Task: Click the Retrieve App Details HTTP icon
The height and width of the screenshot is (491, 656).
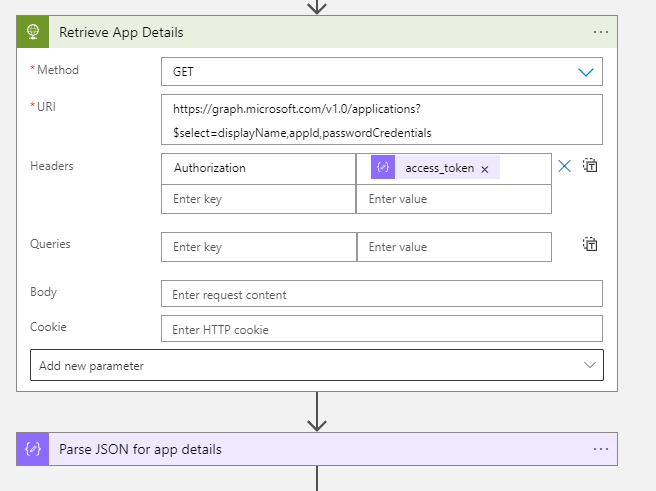Action: (x=32, y=32)
